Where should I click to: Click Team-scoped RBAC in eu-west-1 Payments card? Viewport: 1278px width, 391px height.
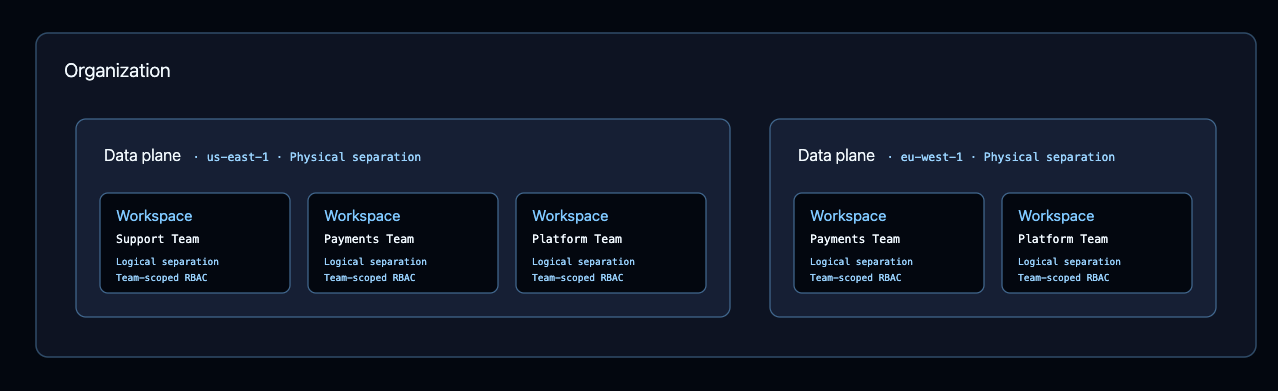(855, 278)
